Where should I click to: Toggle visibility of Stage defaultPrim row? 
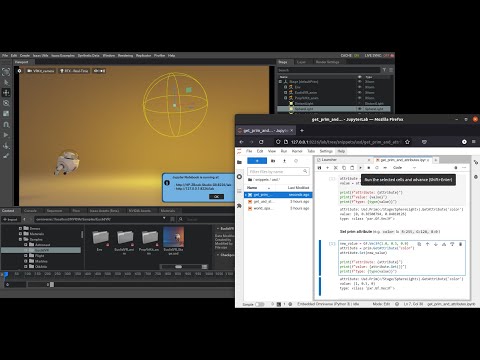[x=360, y=81]
